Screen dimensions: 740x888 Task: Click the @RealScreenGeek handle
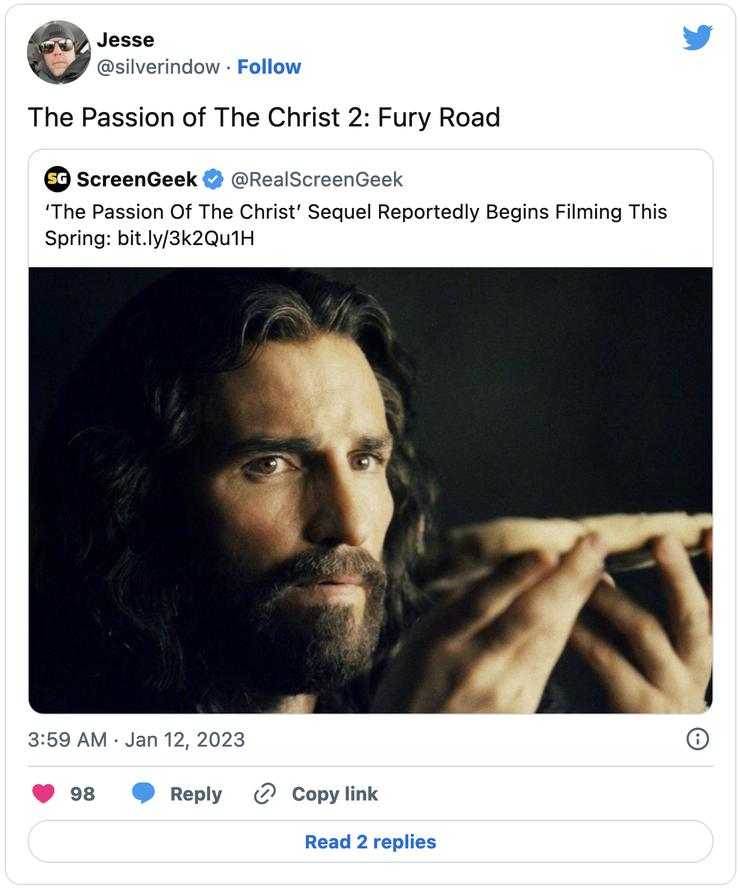(317, 180)
